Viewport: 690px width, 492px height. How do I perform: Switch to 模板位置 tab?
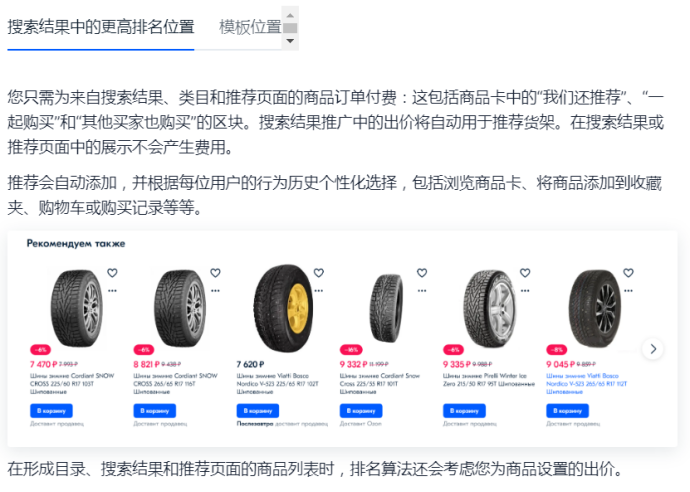(250, 27)
